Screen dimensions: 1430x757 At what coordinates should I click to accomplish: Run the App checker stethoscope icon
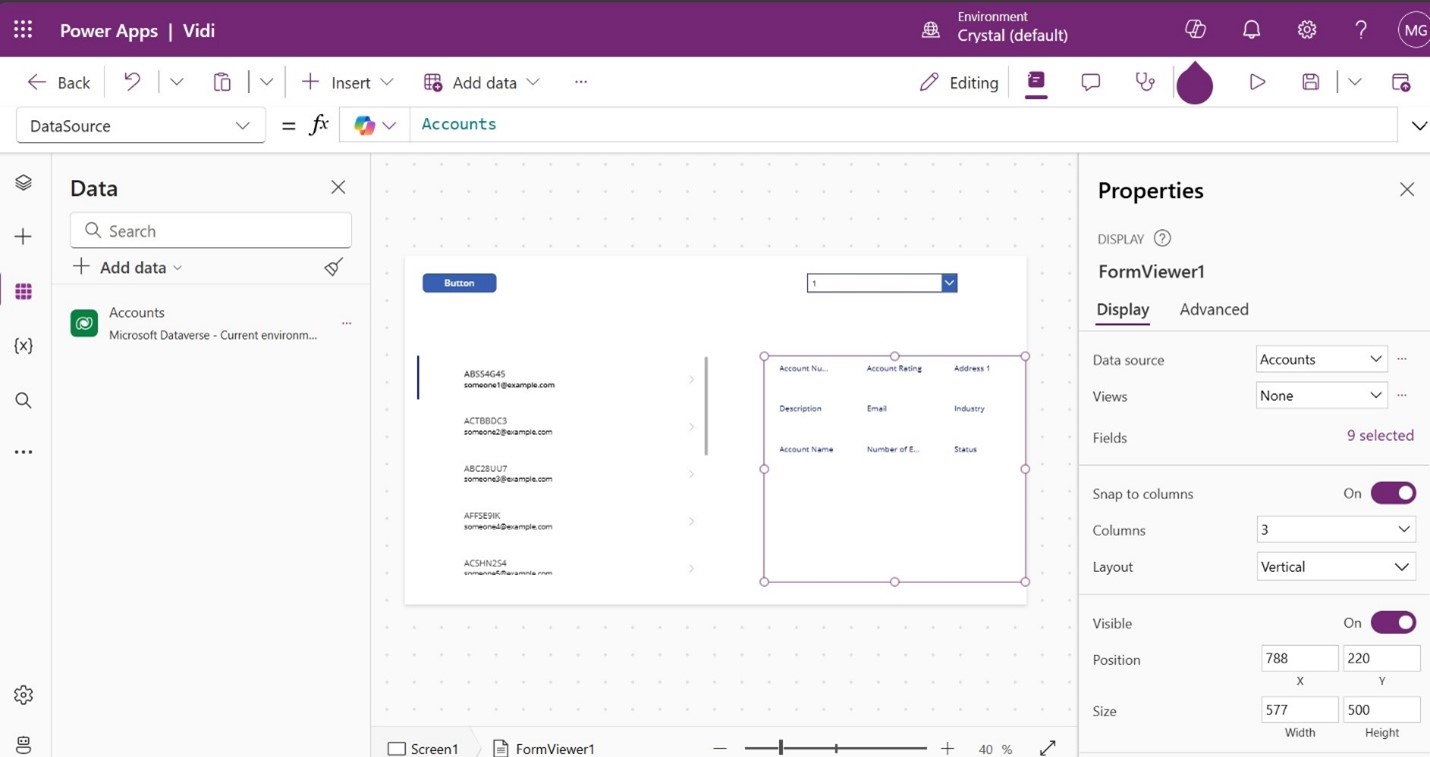pos(1144,82)
